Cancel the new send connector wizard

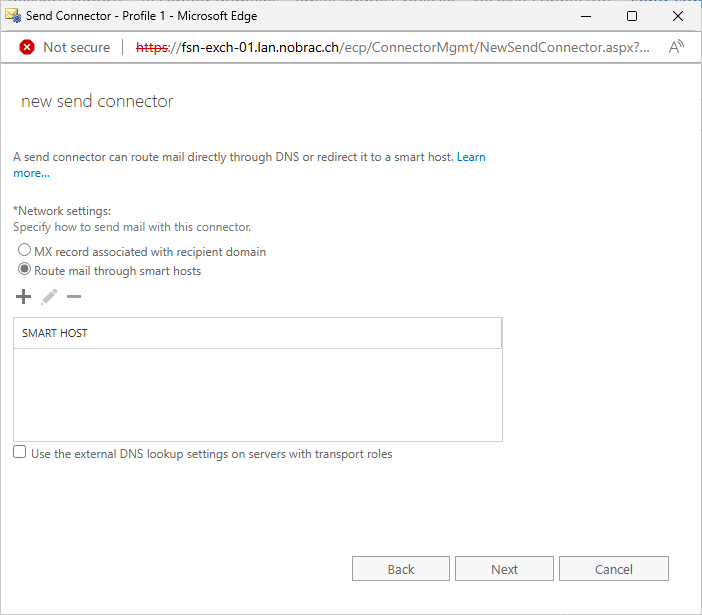[614, 569]
